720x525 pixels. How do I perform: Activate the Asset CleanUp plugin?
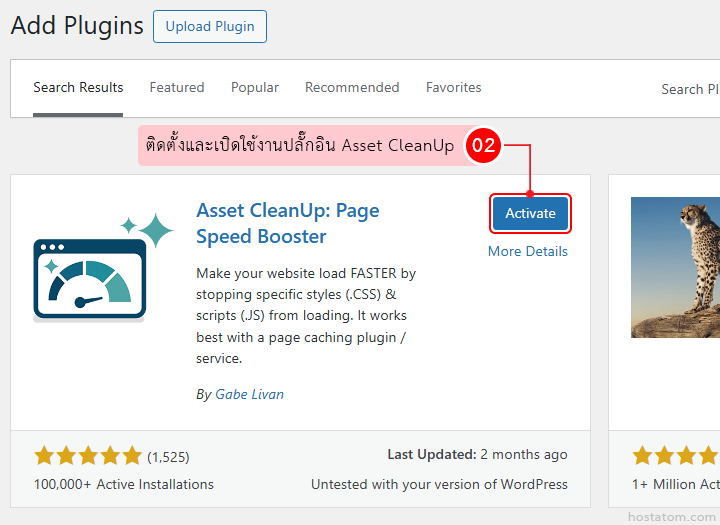click(530, 213)
